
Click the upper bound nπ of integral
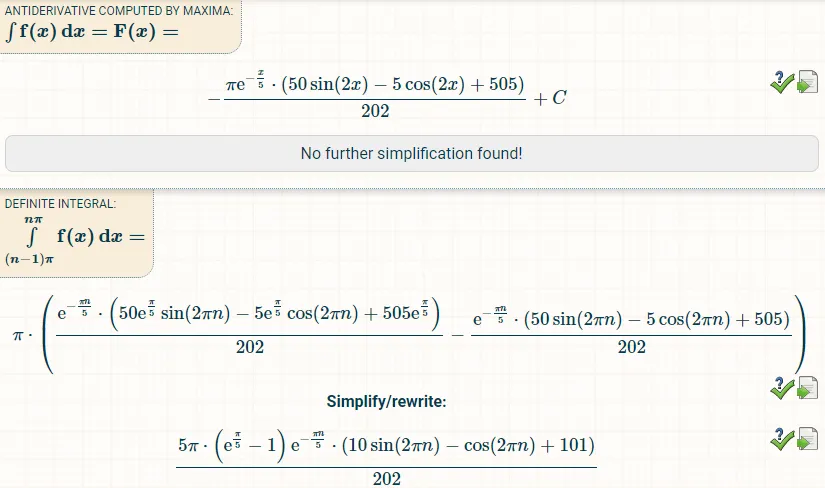pyautogui.click(x=33, y=220)
